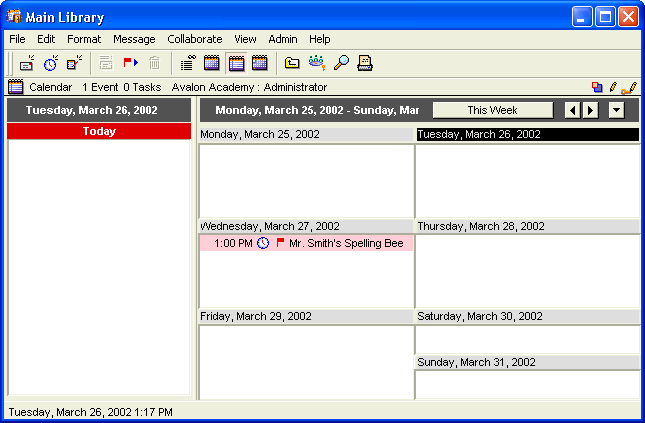This screenshot has height=423, width=645.
Task: Click the new calendar event toolbar icon
Action: pos(27,63)
